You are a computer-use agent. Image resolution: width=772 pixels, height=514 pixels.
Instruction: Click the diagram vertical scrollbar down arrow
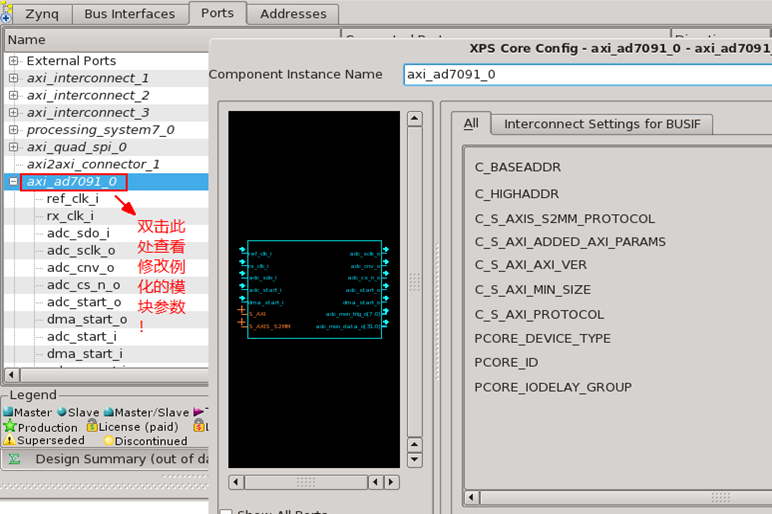click(415, 460)
